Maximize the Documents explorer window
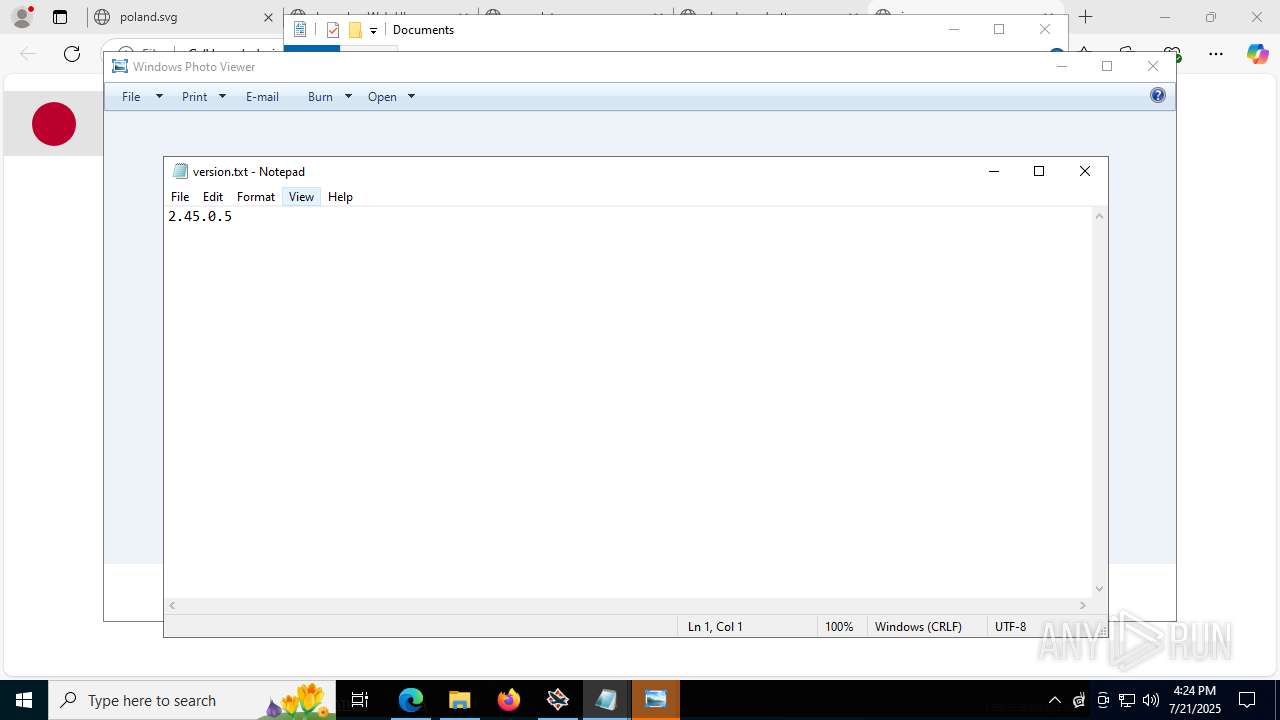The width and height of the screenshot is (1280, 720). 999,29
